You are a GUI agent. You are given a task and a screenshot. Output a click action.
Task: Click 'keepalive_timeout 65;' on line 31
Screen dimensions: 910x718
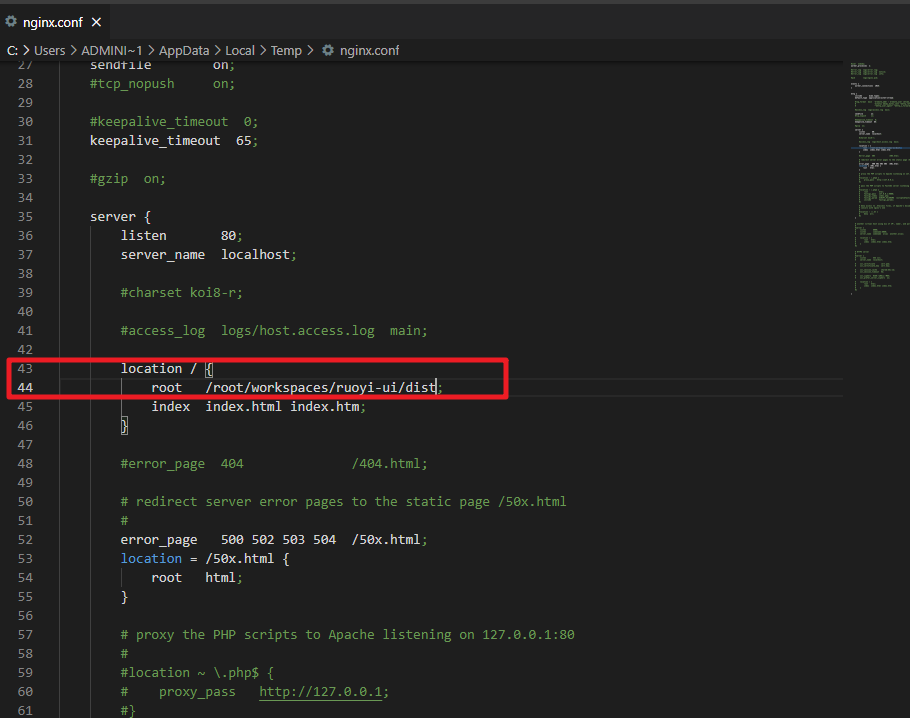click(174, 140)
